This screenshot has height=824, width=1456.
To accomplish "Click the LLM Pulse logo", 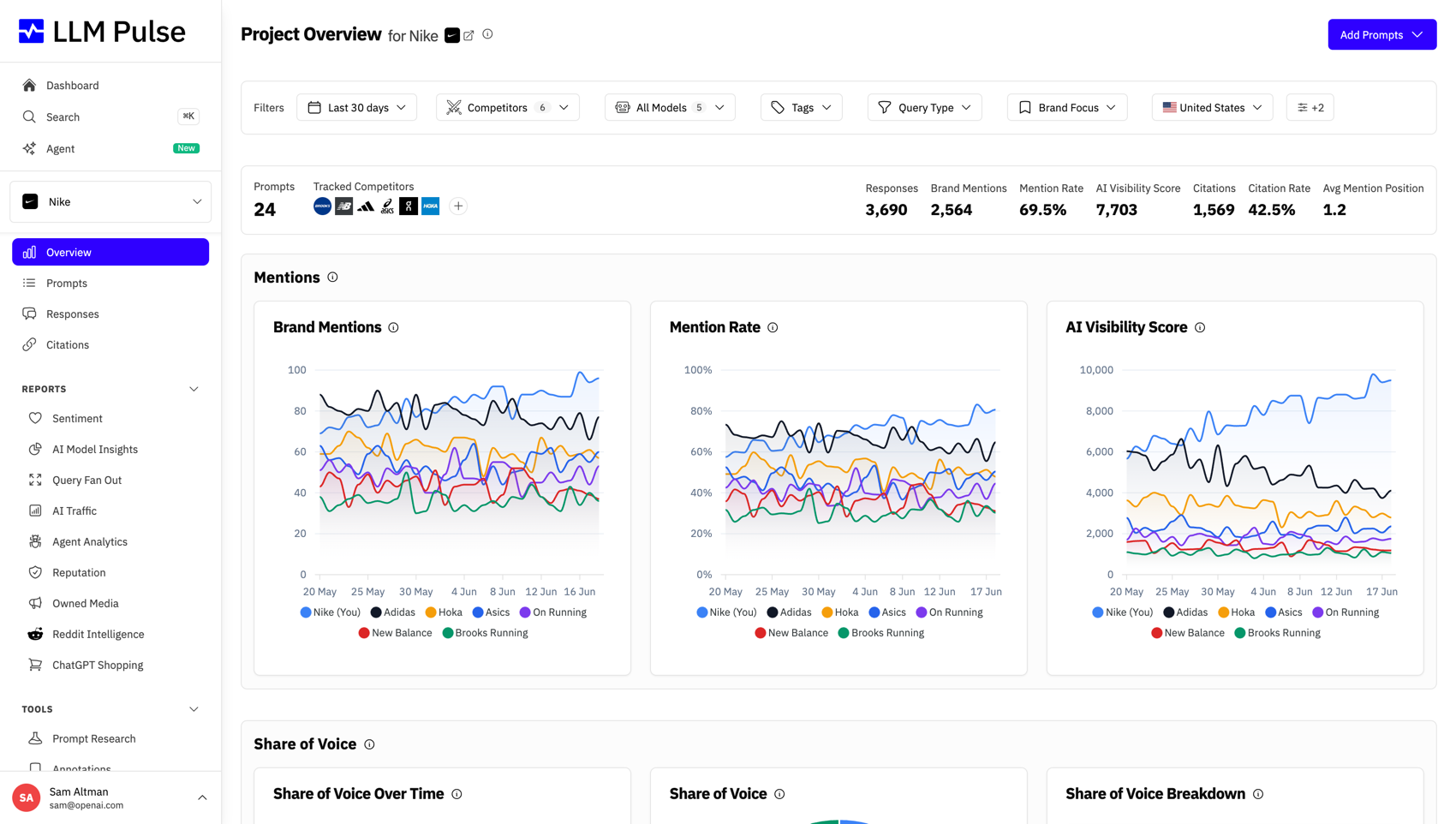I will [x=102, y=32].
